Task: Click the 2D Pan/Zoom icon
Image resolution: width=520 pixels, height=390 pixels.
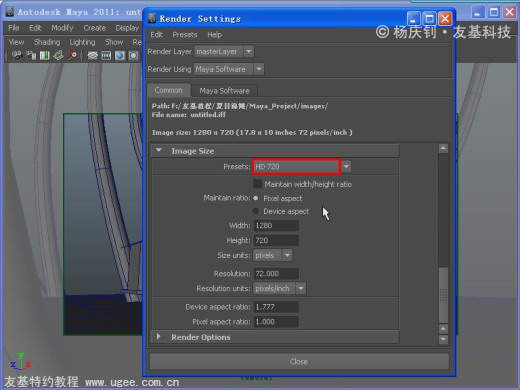Action: point(71,55)
